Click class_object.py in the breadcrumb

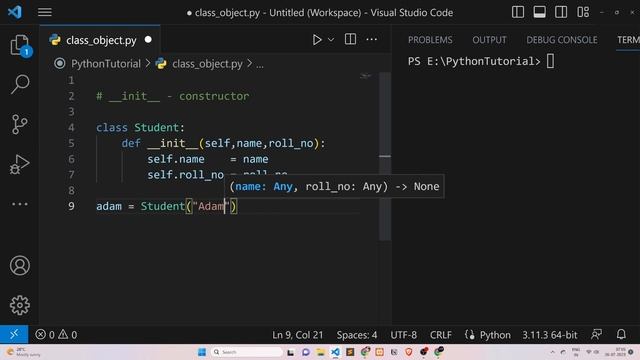click(207, 64)
